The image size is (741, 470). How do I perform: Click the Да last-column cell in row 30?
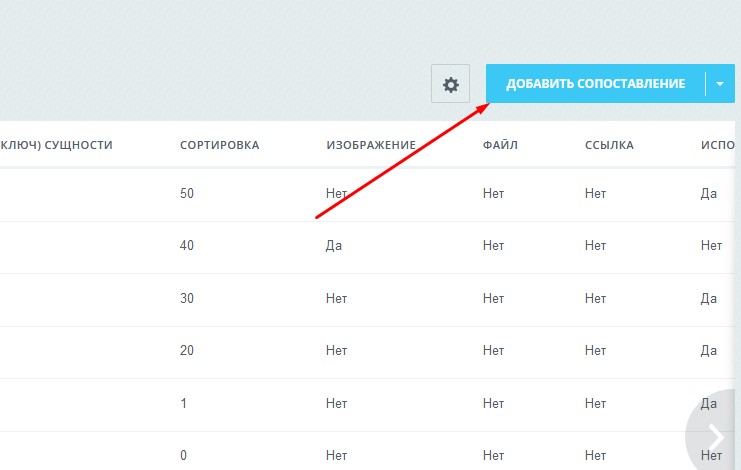(709, 299)
